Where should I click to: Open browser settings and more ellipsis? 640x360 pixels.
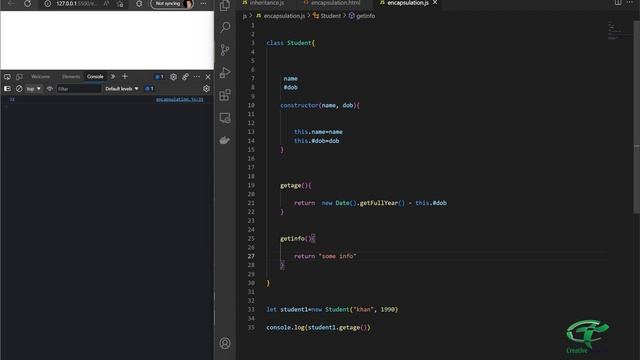point(203,4)
